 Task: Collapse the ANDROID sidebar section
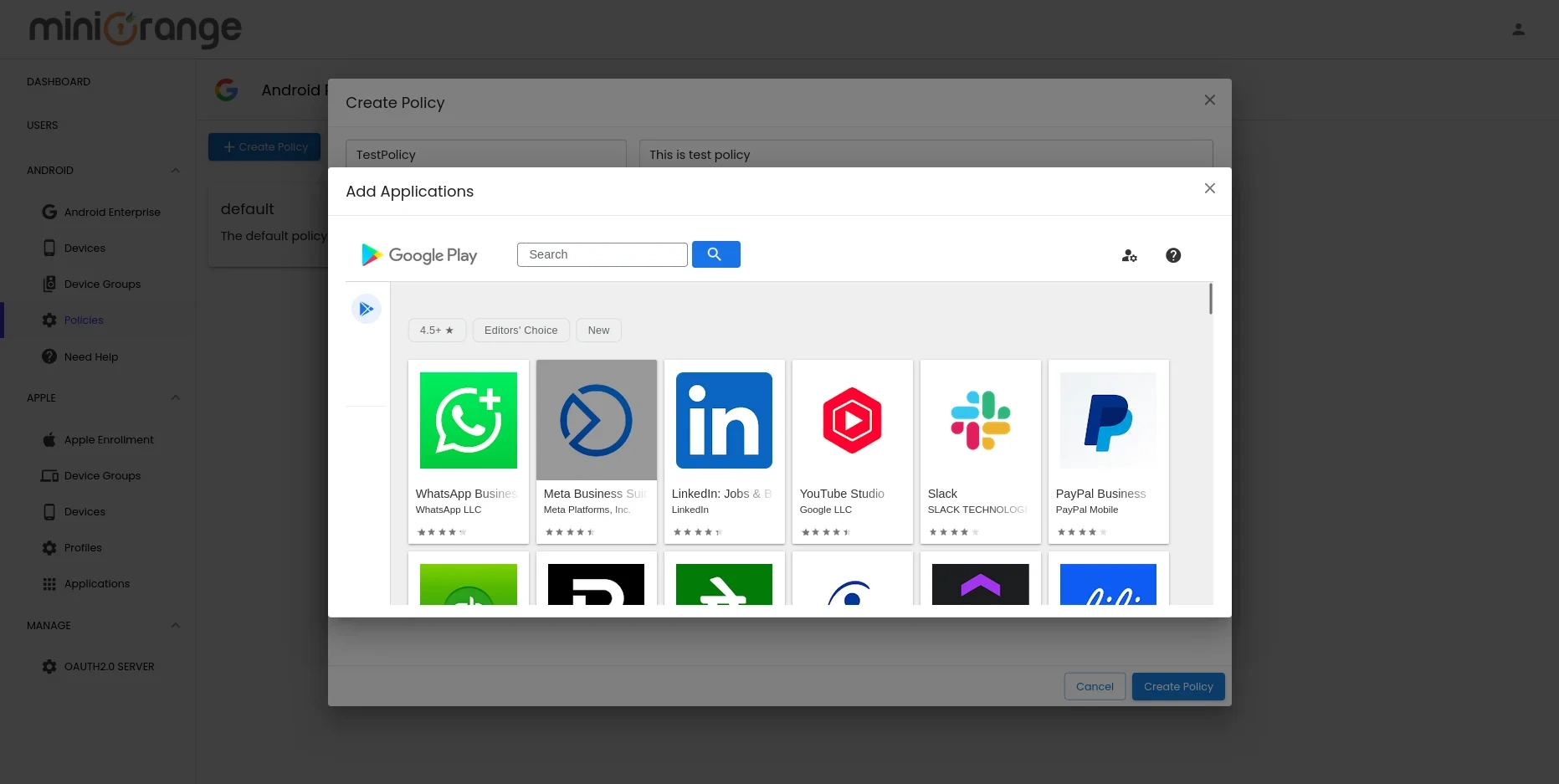pyautogui.click(x=176, y=170)
